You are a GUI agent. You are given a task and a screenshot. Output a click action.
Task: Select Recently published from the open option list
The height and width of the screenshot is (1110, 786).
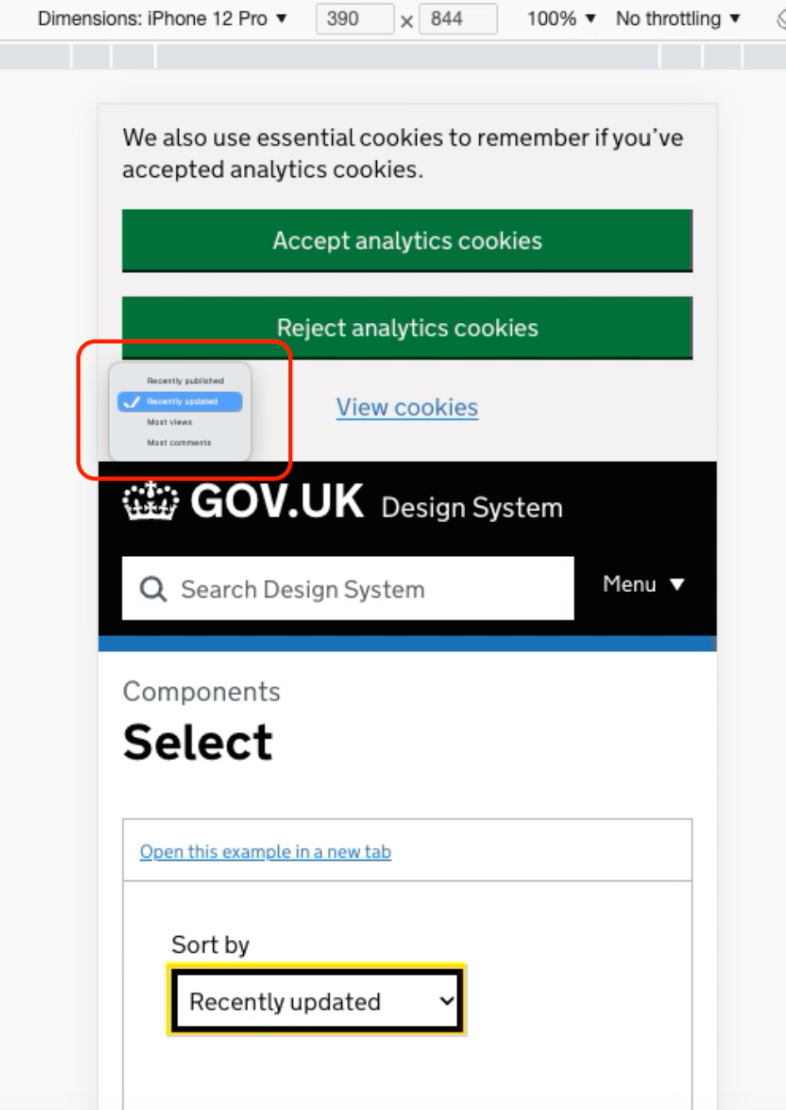[x=188, y=381]
